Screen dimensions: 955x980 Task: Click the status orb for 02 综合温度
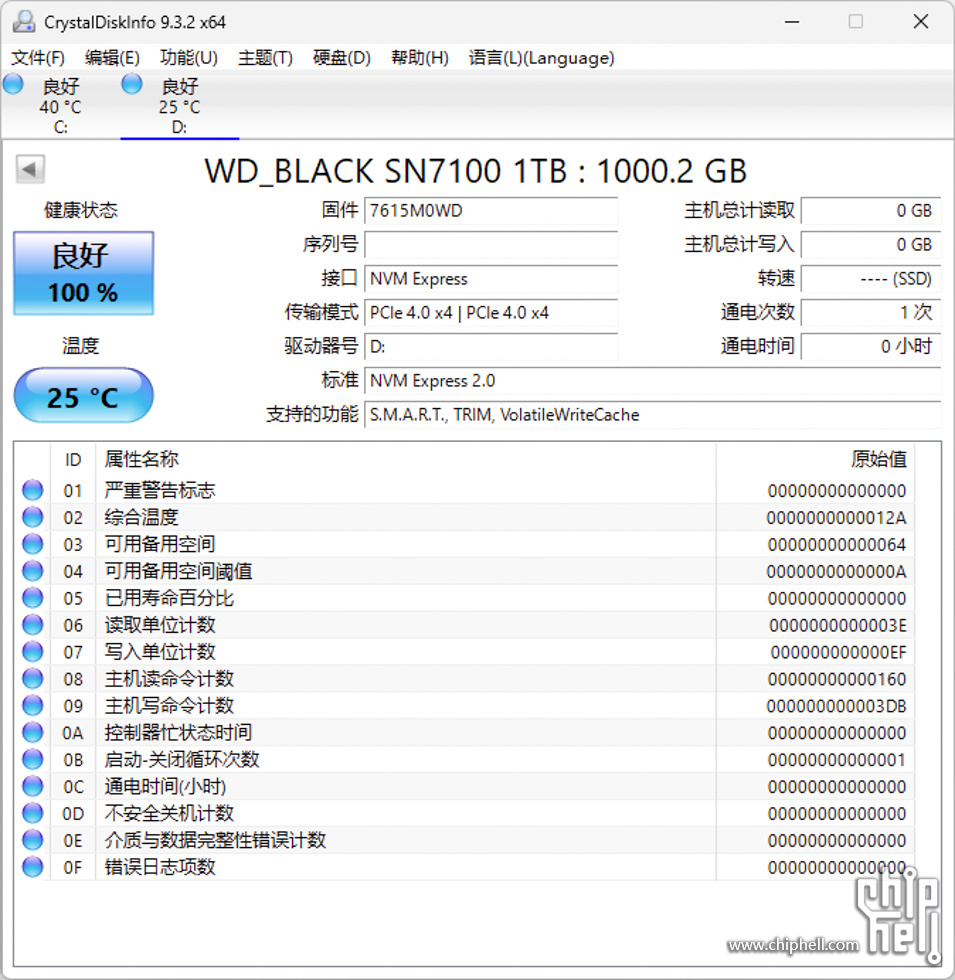click(x=32, y=517)
